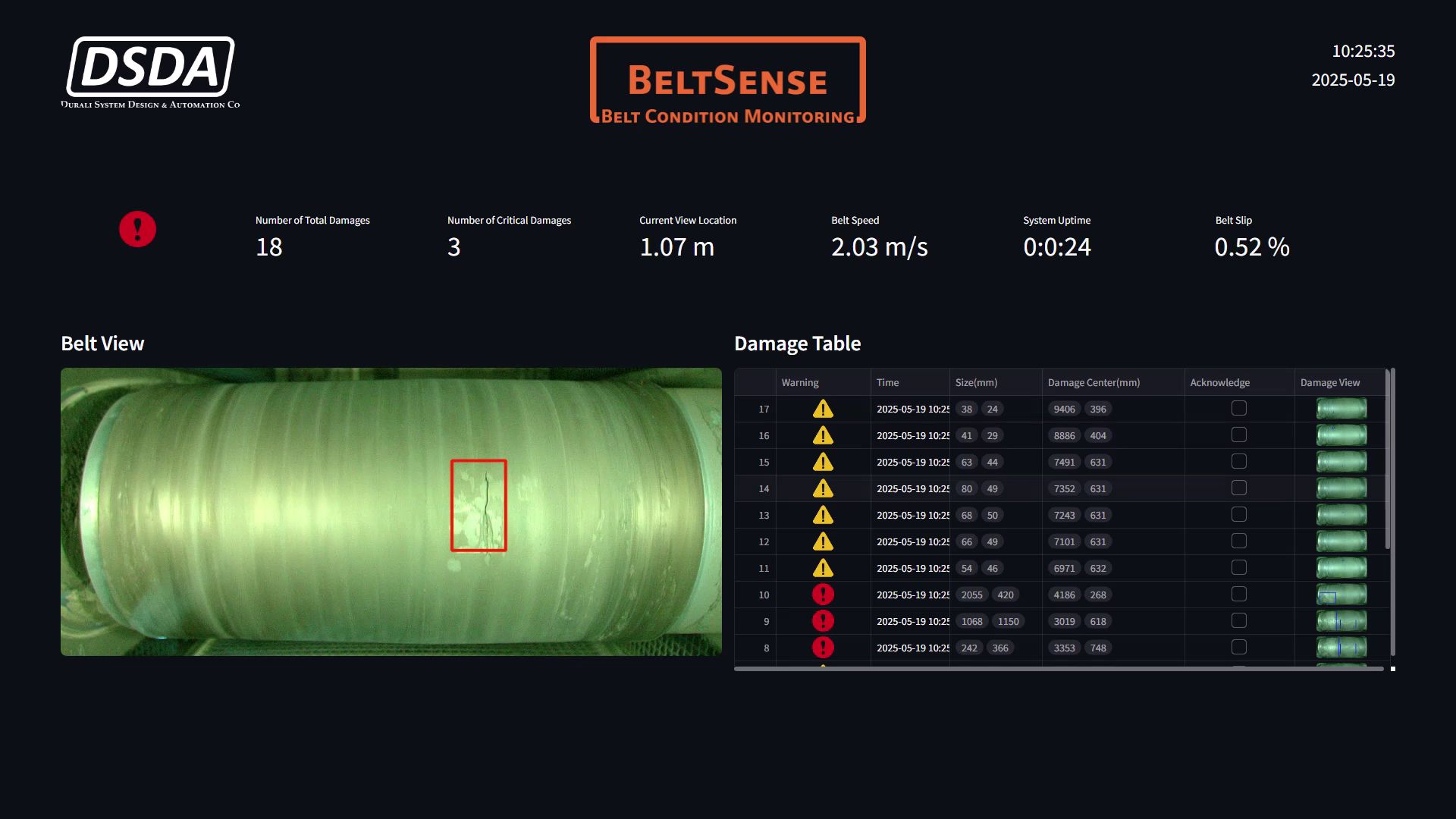
Task: Click the yellow warning icon in row 11
Action: click(x=823, y=569)
